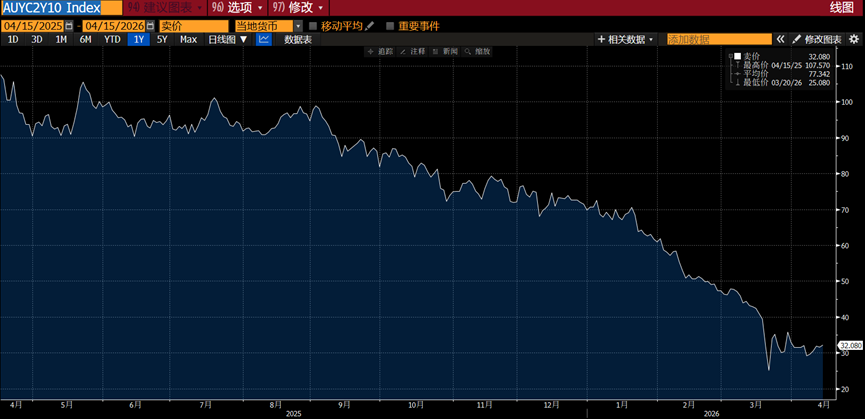Open chart settings gear icon
Viewport: 865px width, 419px height.
pyautogui.click(x=854, y=39)
